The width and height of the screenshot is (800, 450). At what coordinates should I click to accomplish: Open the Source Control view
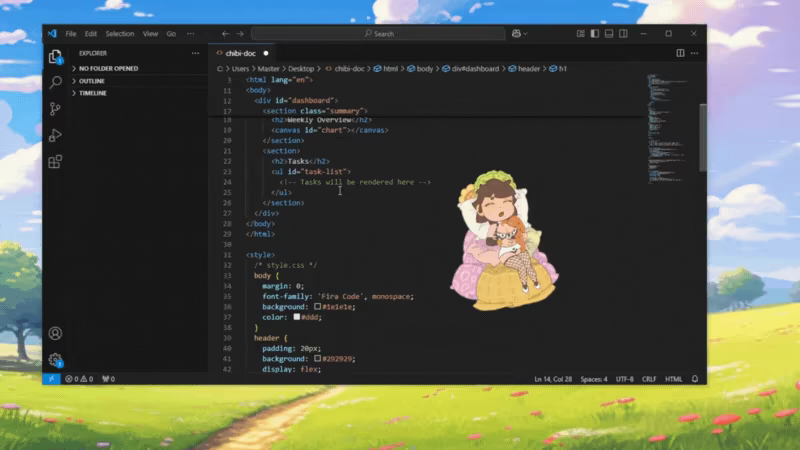[55, 109]
